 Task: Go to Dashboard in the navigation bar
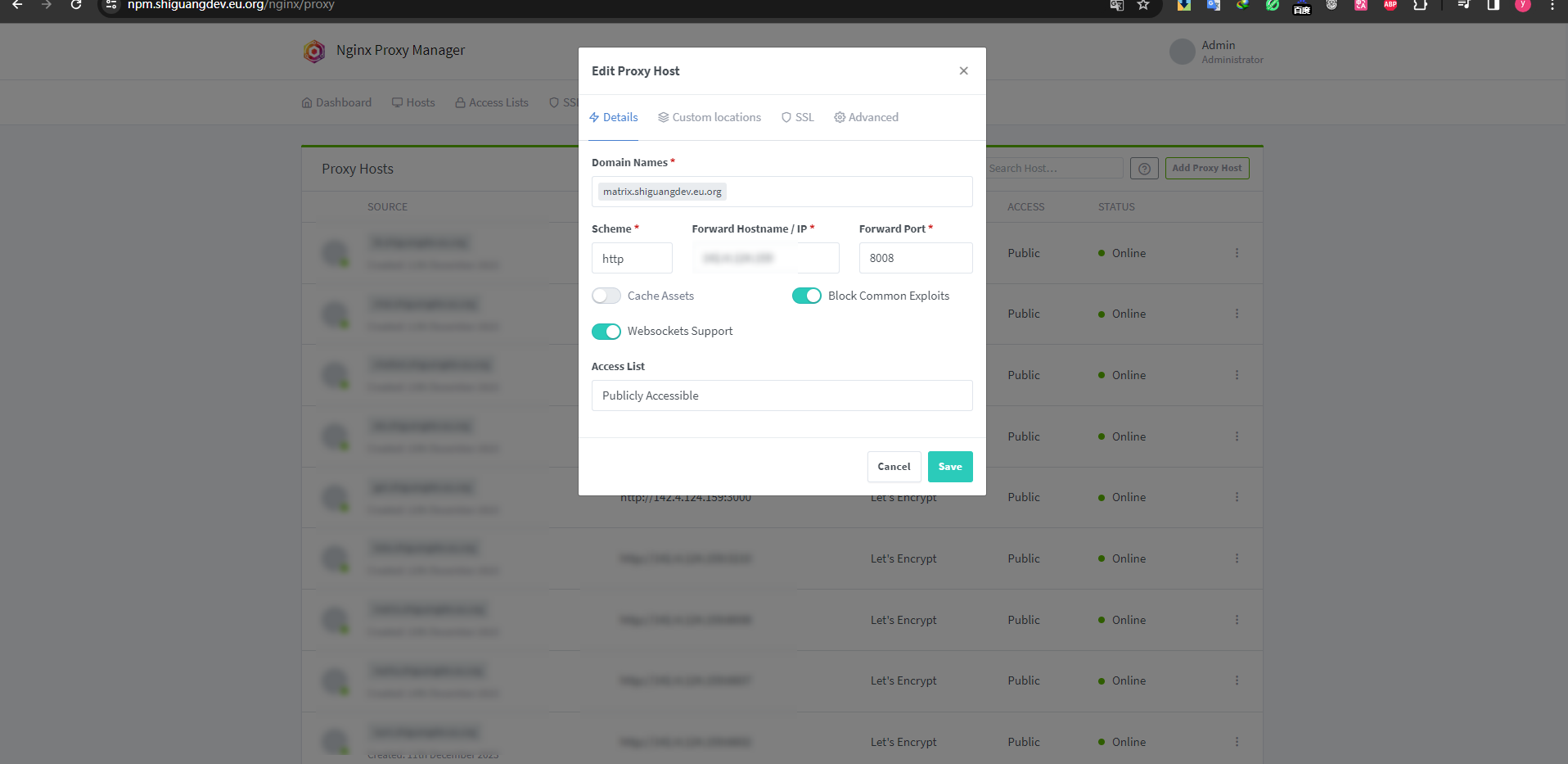coord(336,103)
